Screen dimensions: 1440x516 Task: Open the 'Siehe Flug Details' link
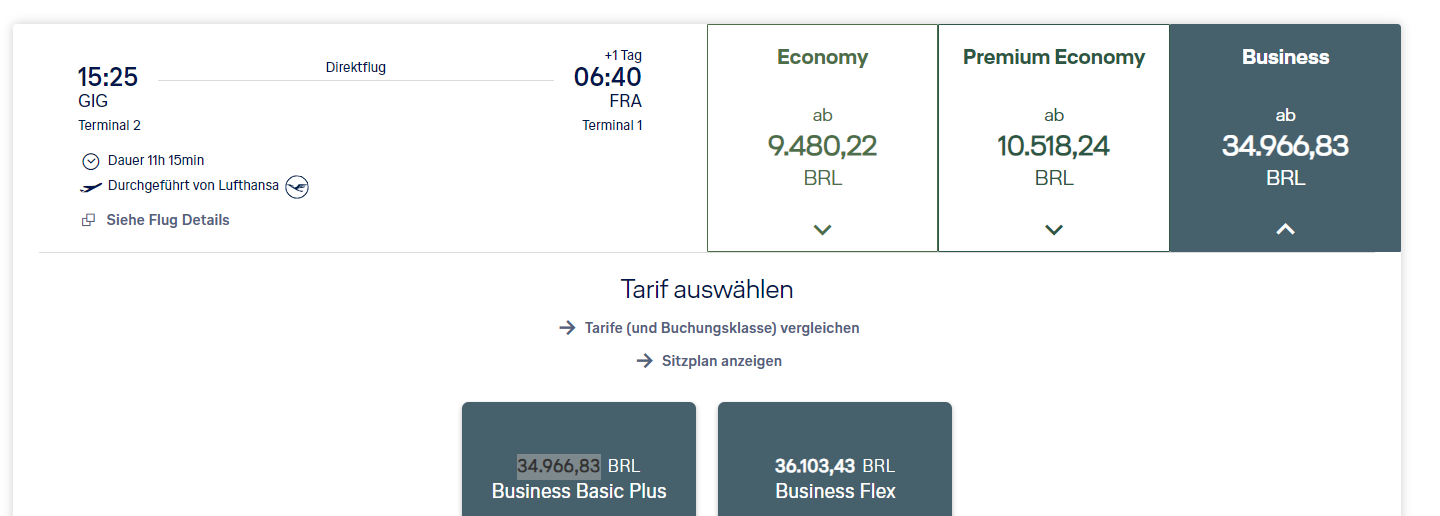(x=168, y=220)
